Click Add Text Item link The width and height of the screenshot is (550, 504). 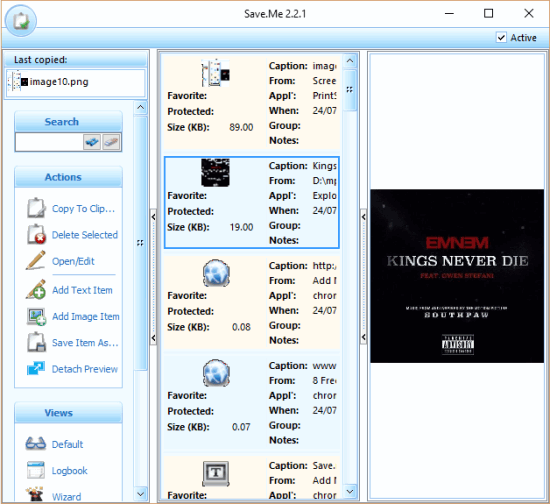82,290
